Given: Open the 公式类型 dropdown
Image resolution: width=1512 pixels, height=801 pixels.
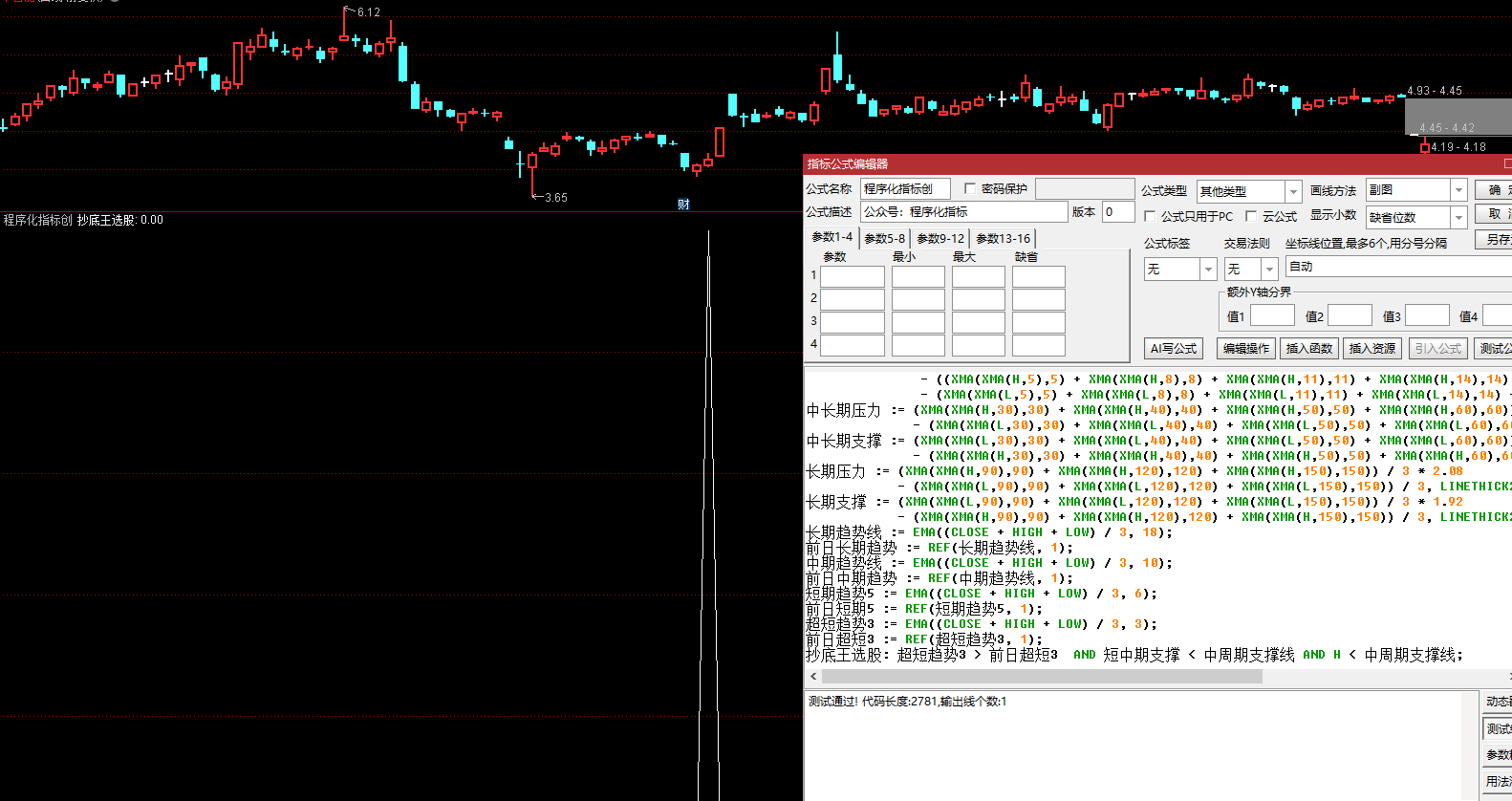Looking at the screenshot, I should (x=1292, y=191).
